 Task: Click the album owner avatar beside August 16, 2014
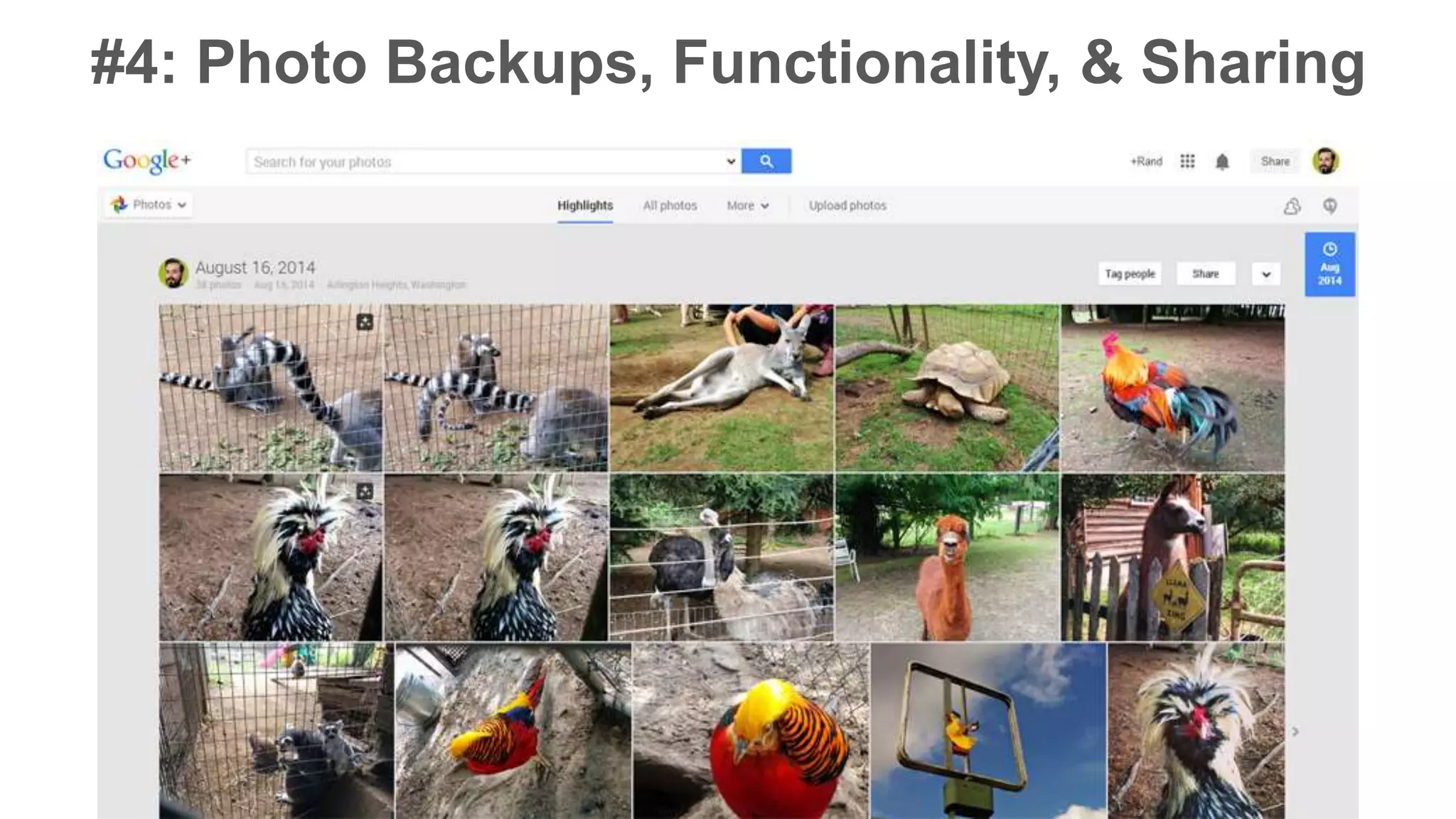click(173, 273)
